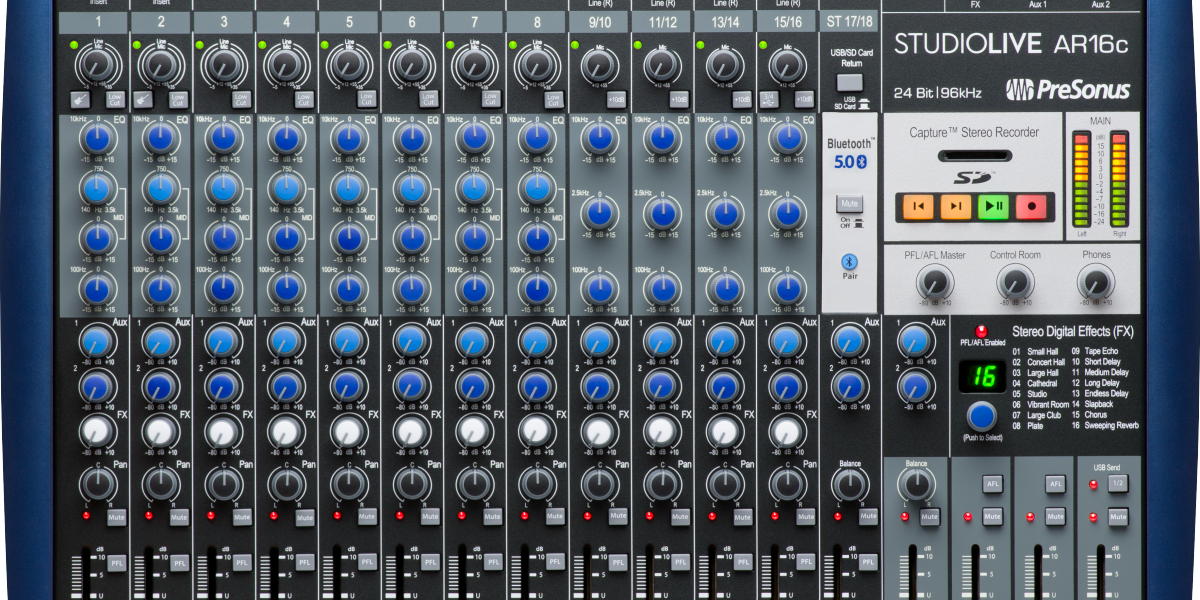Click the Phones level knob
Image resolution: width=1200 pixels, height=600 pixels.
point(1096,284)
